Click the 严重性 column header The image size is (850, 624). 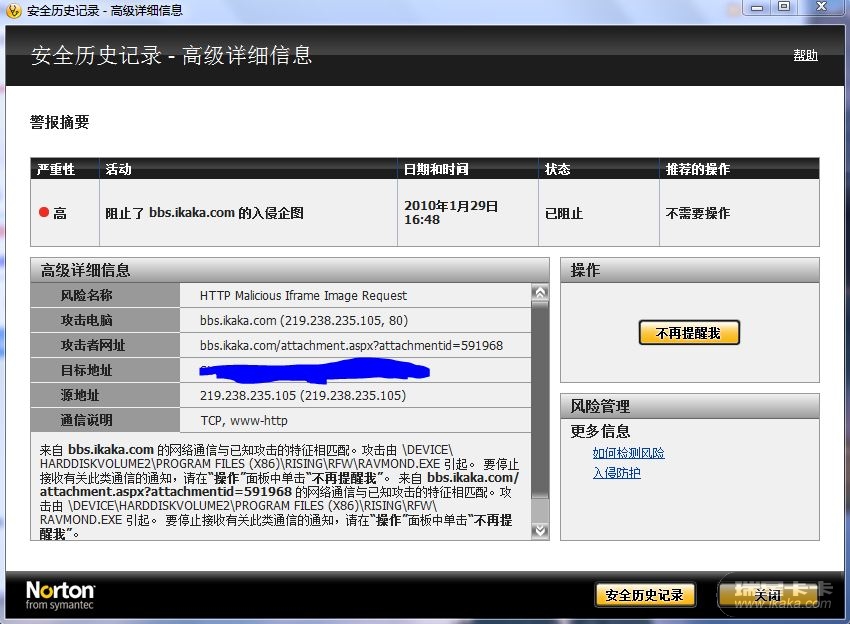[65, 169]
